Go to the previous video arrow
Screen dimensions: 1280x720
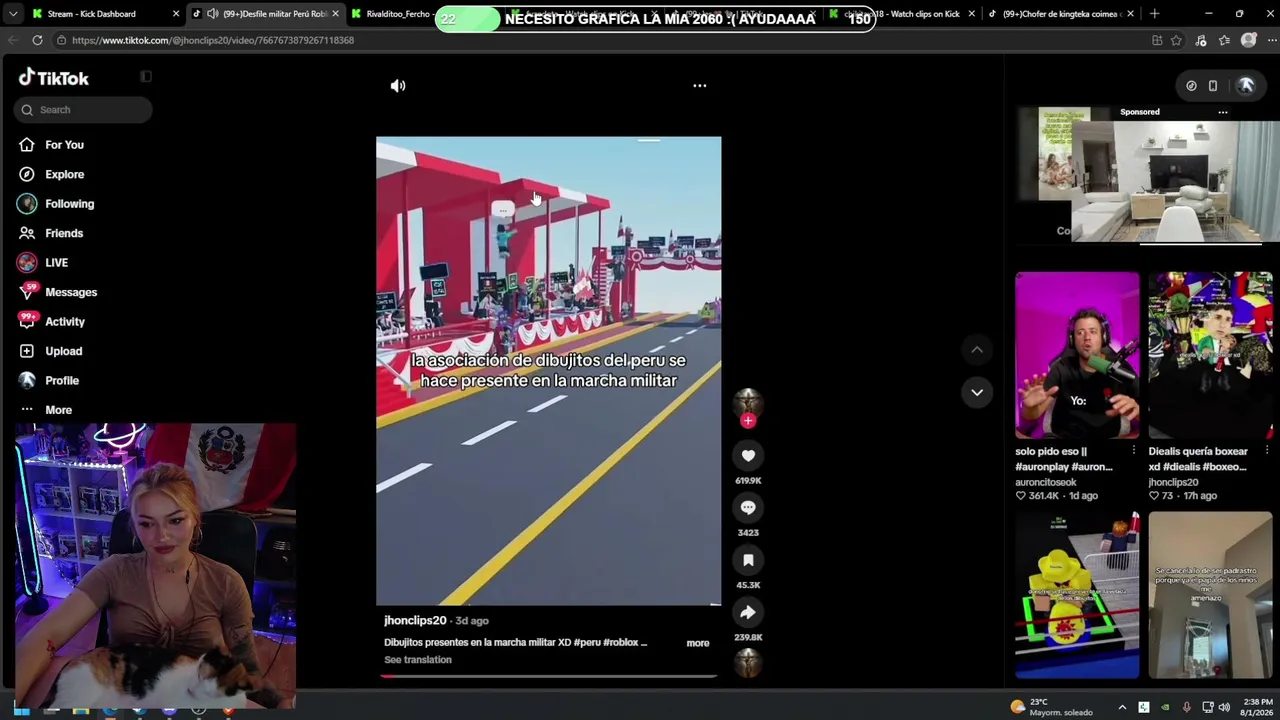point(977,349)
